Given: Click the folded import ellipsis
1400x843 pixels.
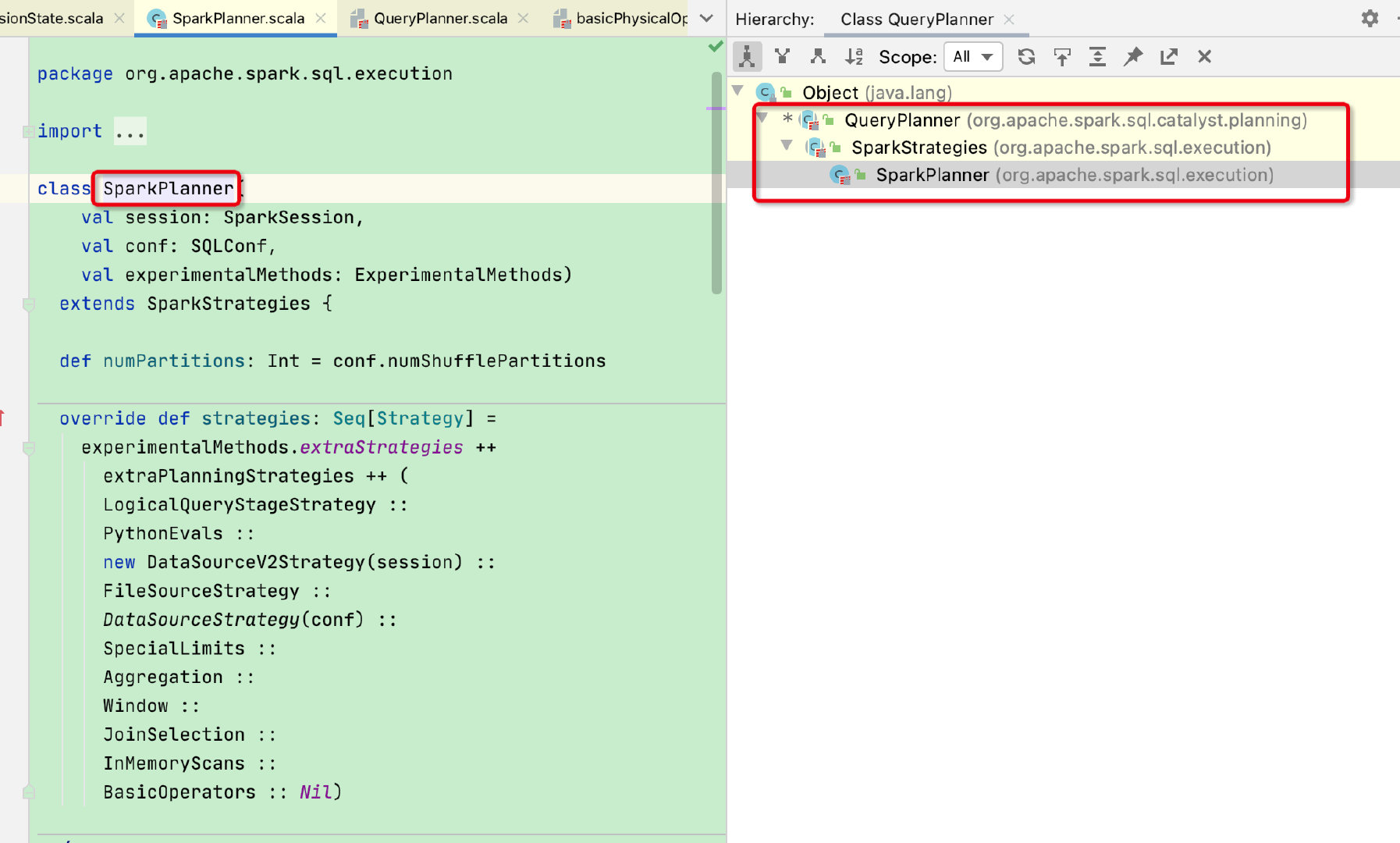Looking at the screenshot, I should point(130,131).
